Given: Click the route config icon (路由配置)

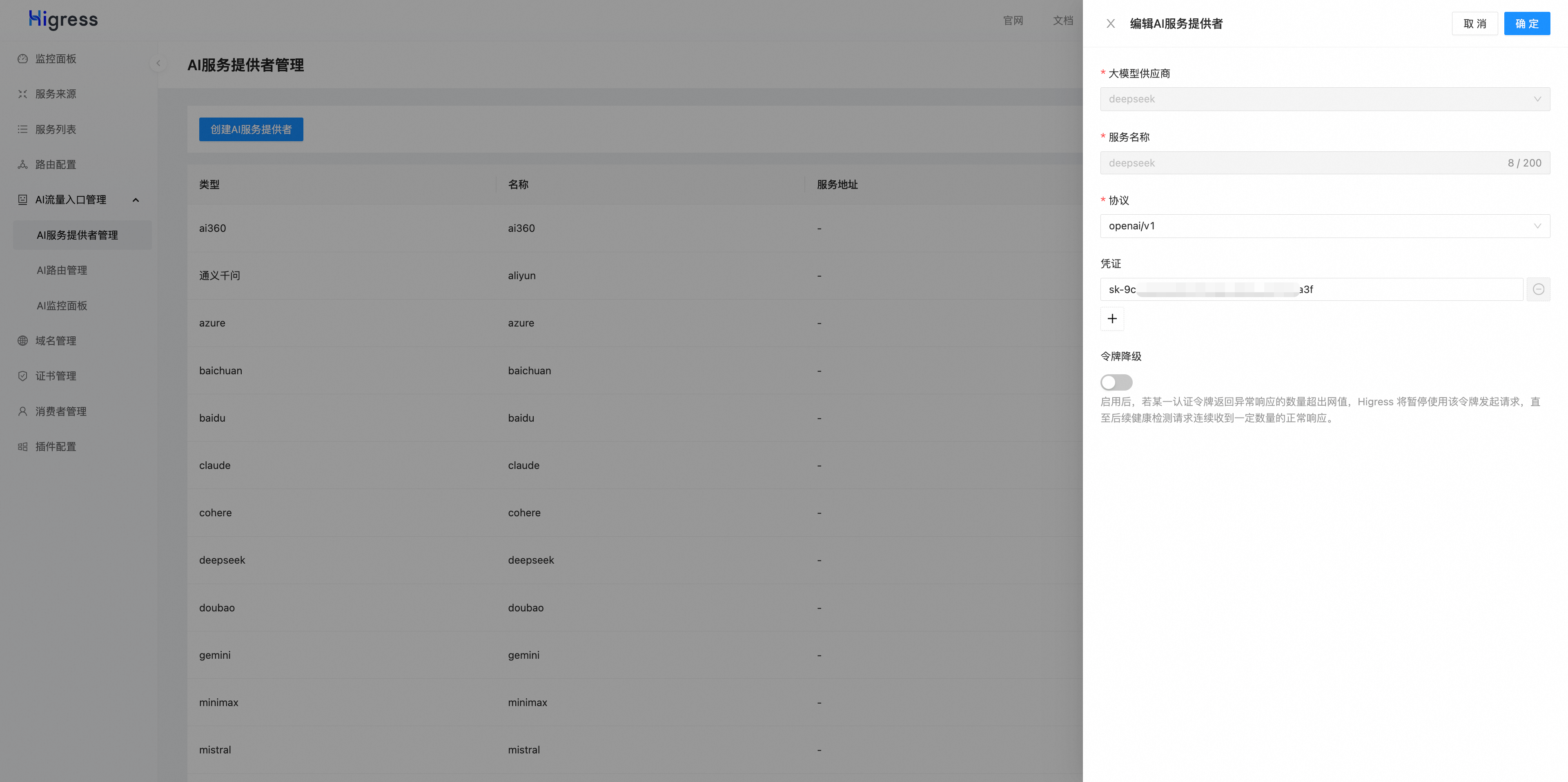Looking at the screenshot, I should [22, 164].
